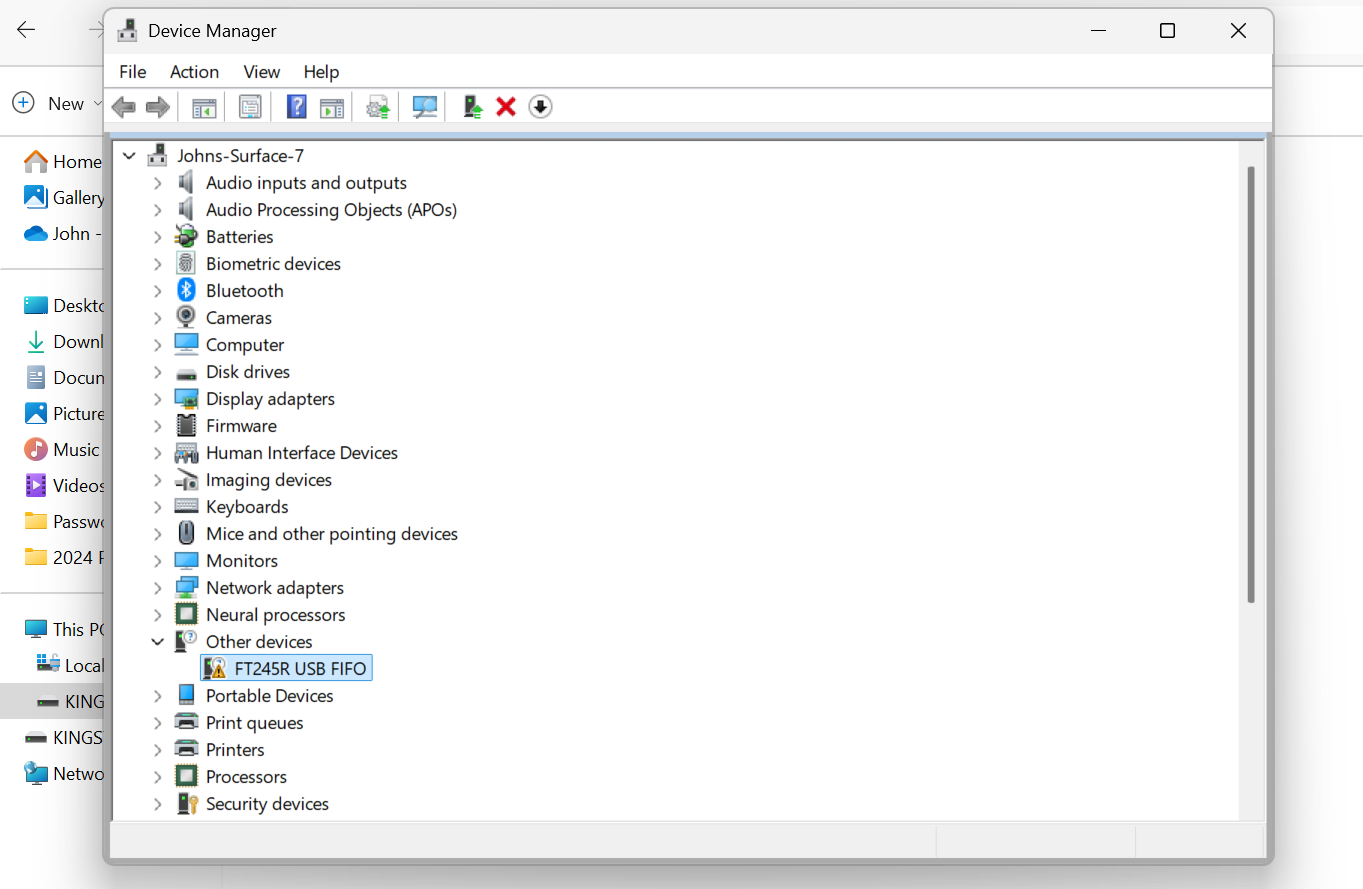Screen dimensions: 1363x889
Task: Toggle the Show/Hide Console Tree toolbar icon
Action: [204, 107]
